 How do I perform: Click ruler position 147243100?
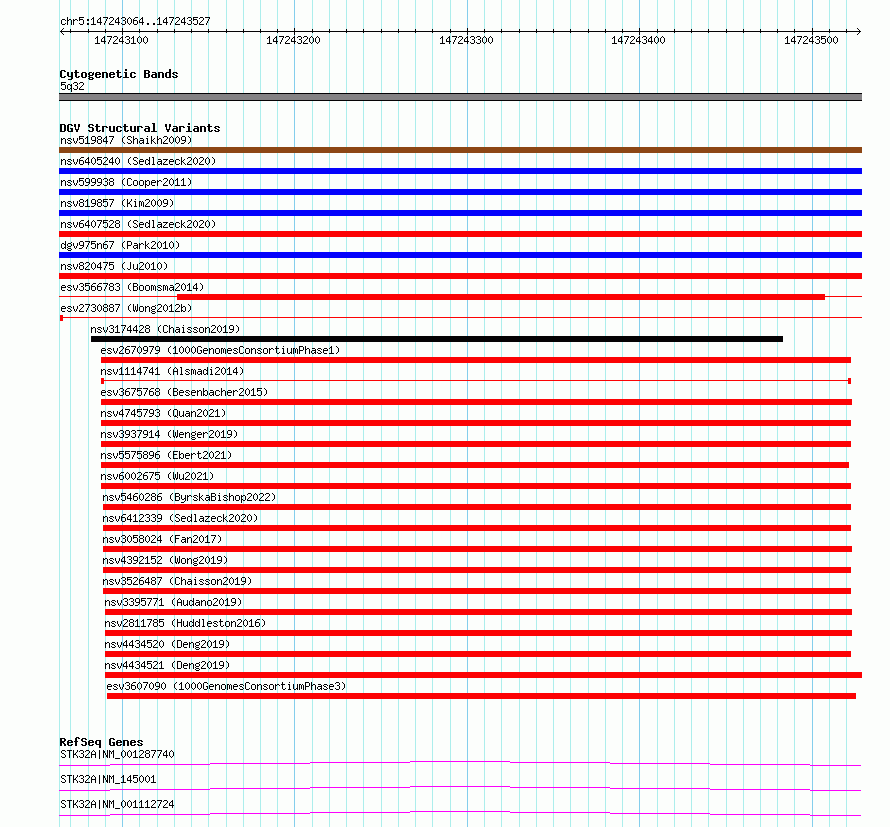(x=121, y=40)
